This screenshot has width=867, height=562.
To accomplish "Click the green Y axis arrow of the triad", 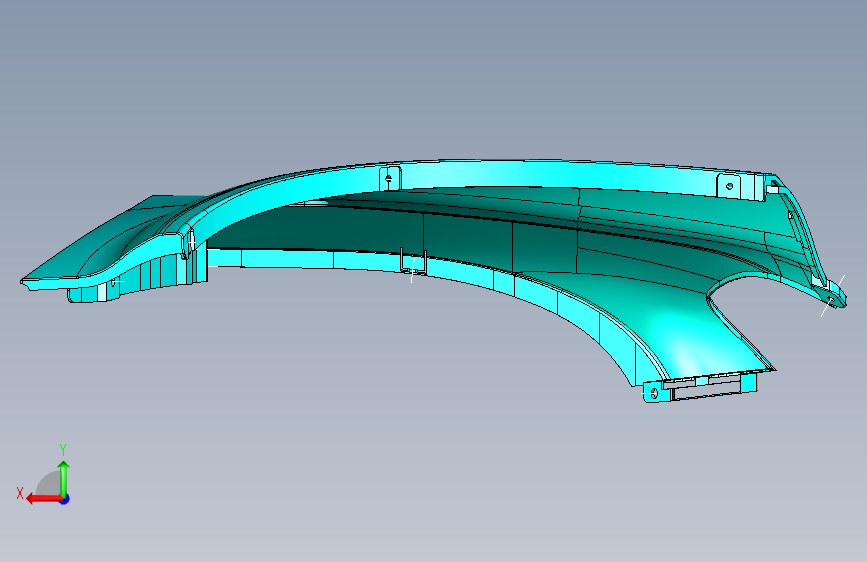I will (64, 478).
